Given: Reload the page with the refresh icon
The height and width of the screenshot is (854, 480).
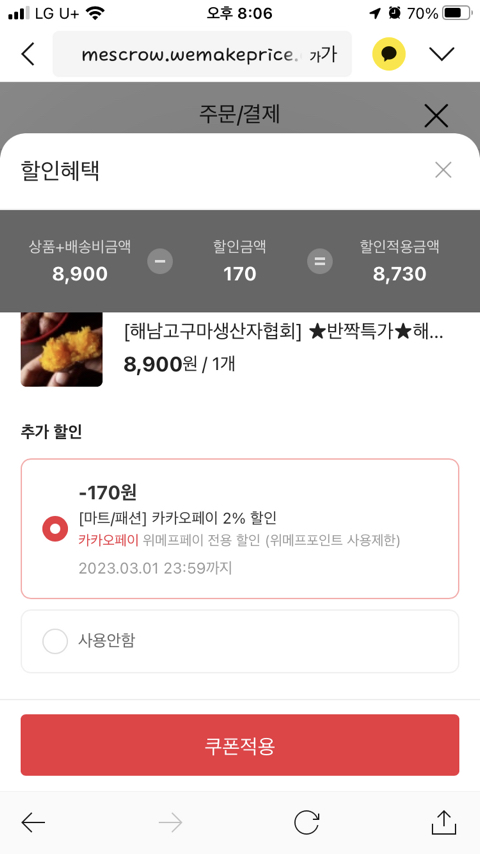Looking at the screenshot, I should click(x=306, y=822).
